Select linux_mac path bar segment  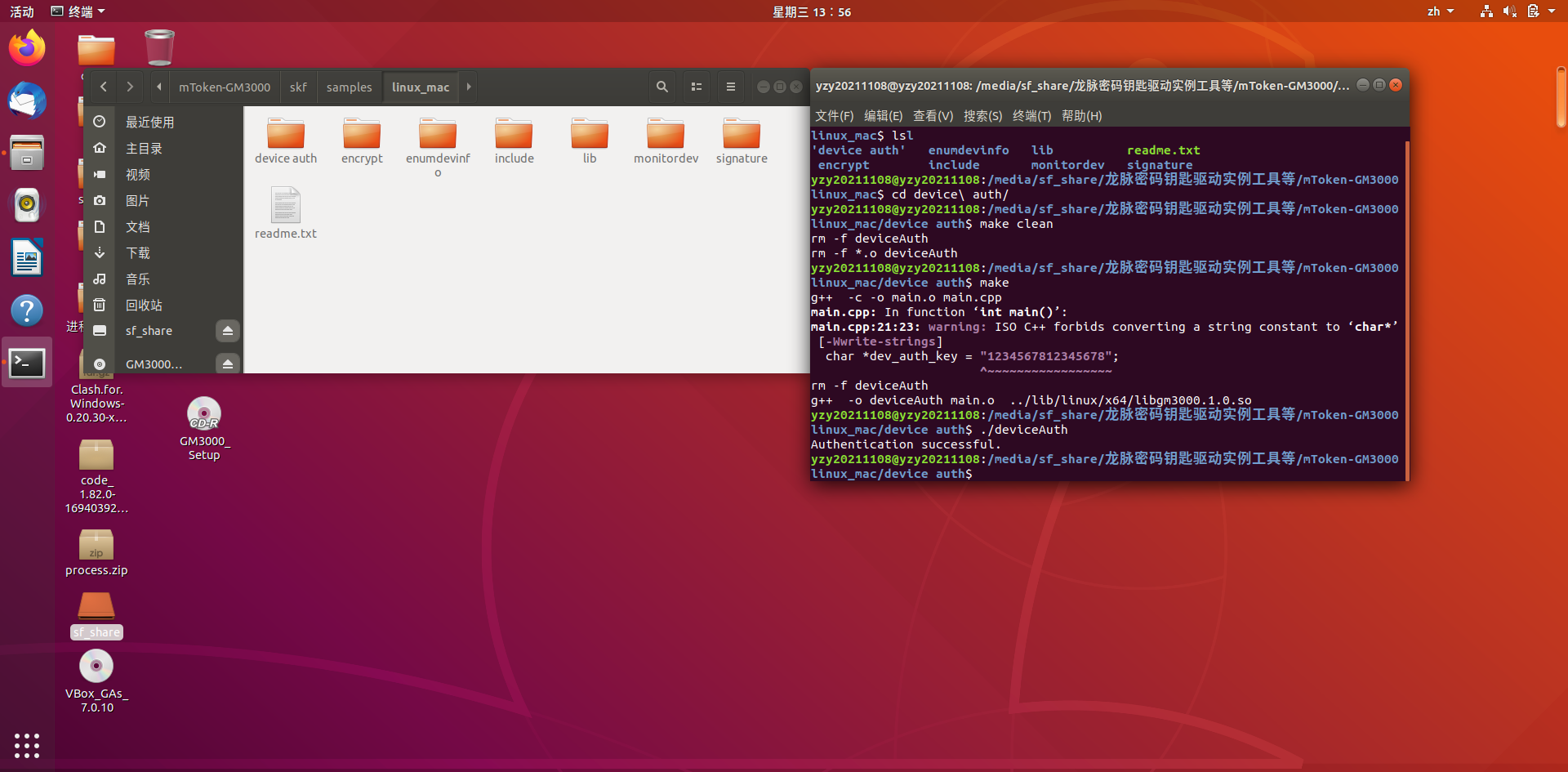tap(421, 87)
